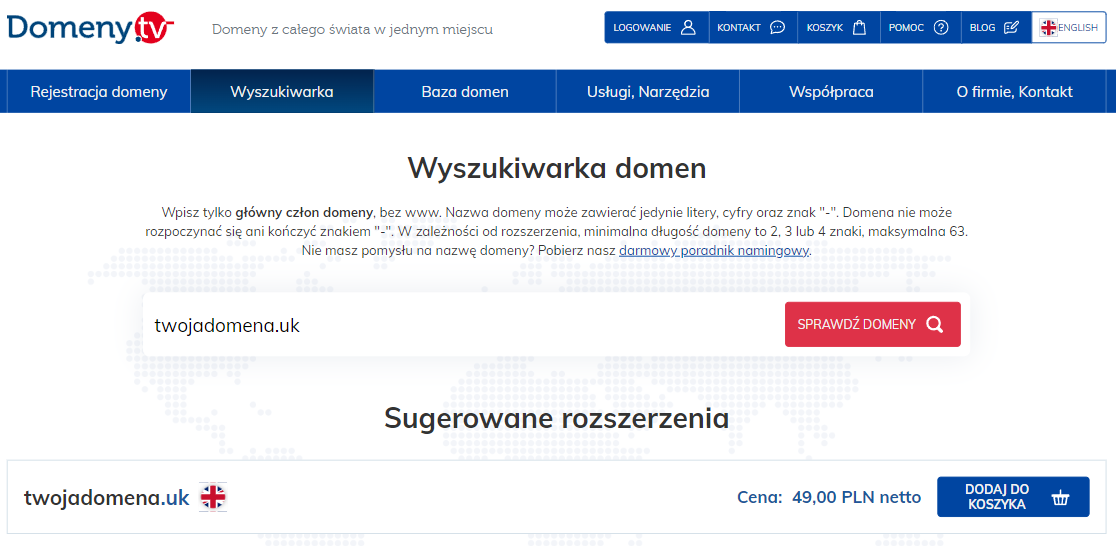This screenshot has height=546, width=1116.
Task: Click the user icon next to Logowanie
Action: [x=688, y=28]
